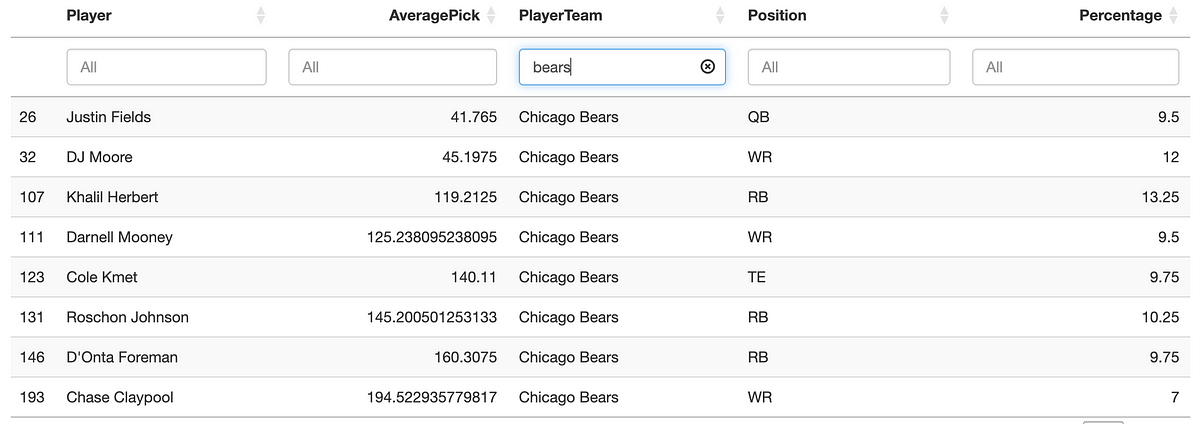1200x424 pixels.
Task: Click the AveragePick filter input box
Action: click(x=393, y=67)
